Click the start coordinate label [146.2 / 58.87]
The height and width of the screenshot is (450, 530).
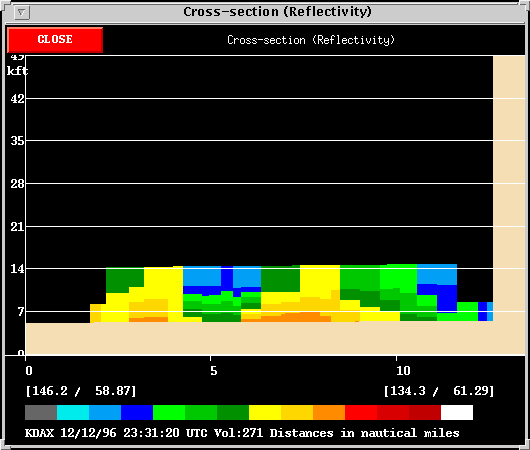[x=81, y=391]
